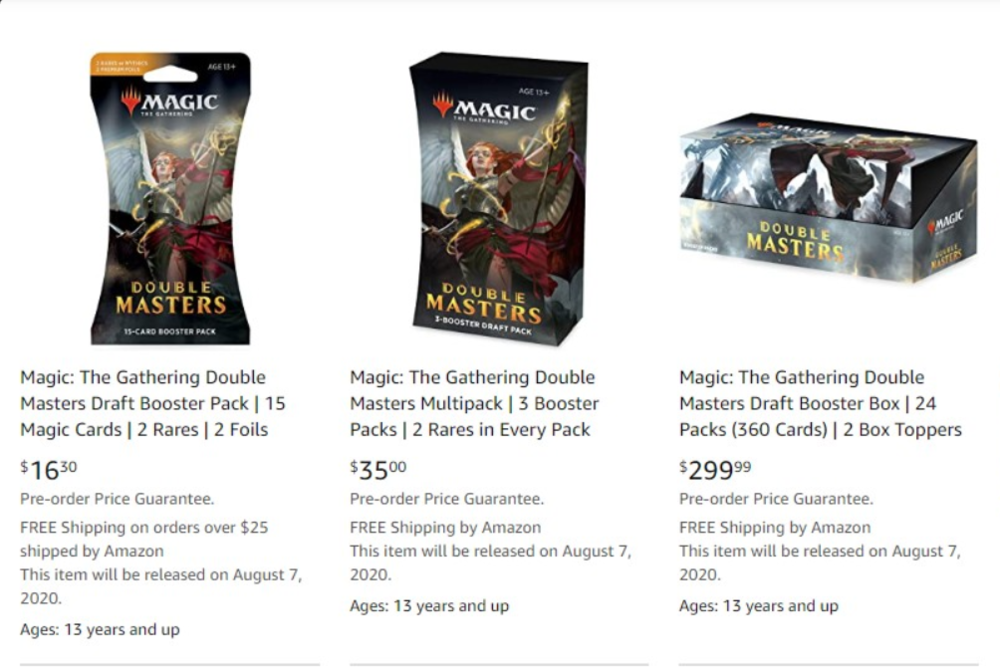
Task: Click FREE Shipping by Amazon under the Booster Box
Action: click(775, 528)
